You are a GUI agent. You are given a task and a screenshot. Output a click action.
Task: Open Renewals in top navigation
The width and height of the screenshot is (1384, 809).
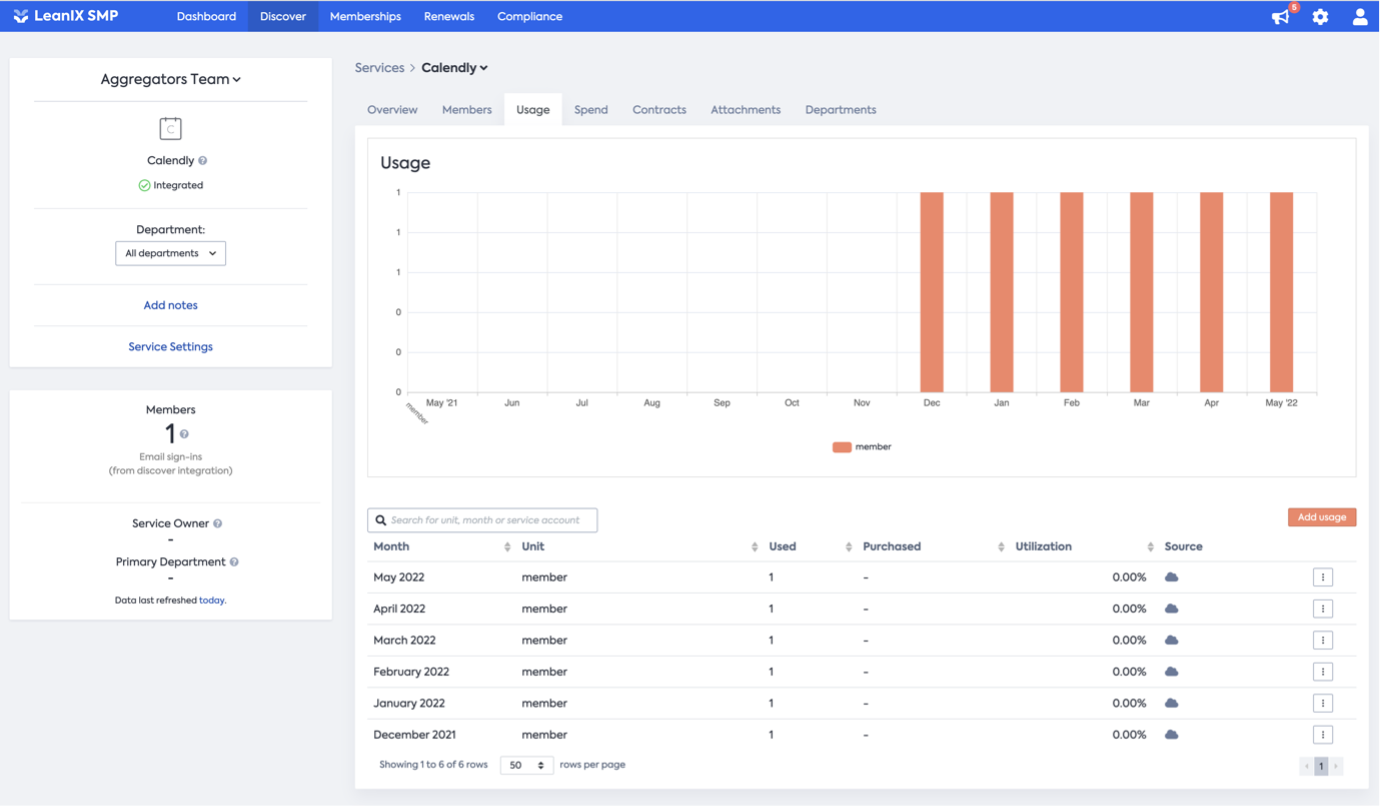(451, 17)
